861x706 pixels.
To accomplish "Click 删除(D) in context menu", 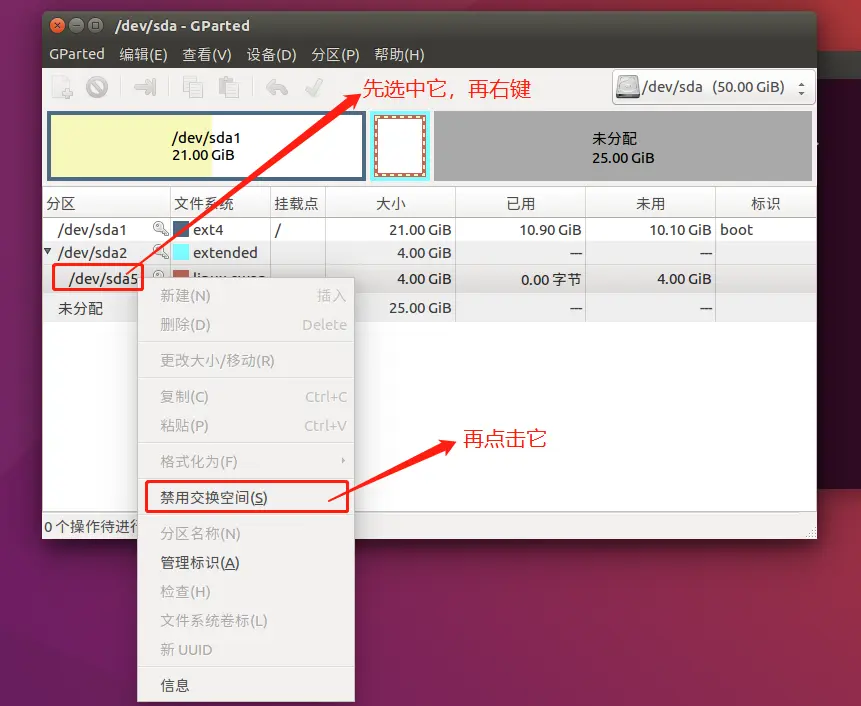I will 246,324.
